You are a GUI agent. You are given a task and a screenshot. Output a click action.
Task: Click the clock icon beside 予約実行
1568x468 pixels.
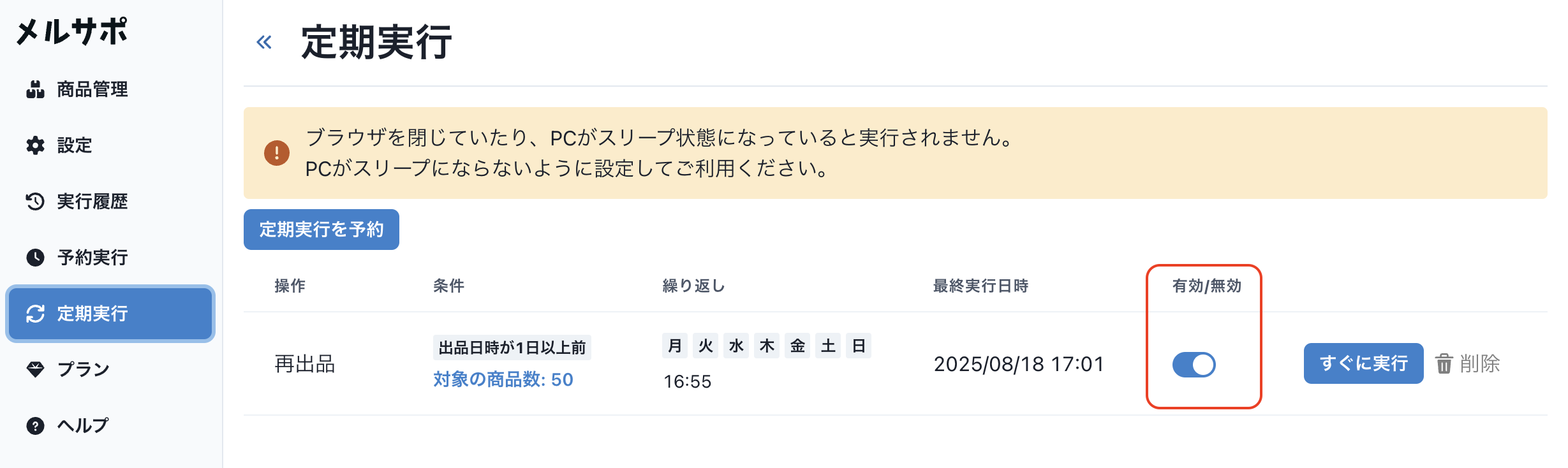[x=35, y=258]
